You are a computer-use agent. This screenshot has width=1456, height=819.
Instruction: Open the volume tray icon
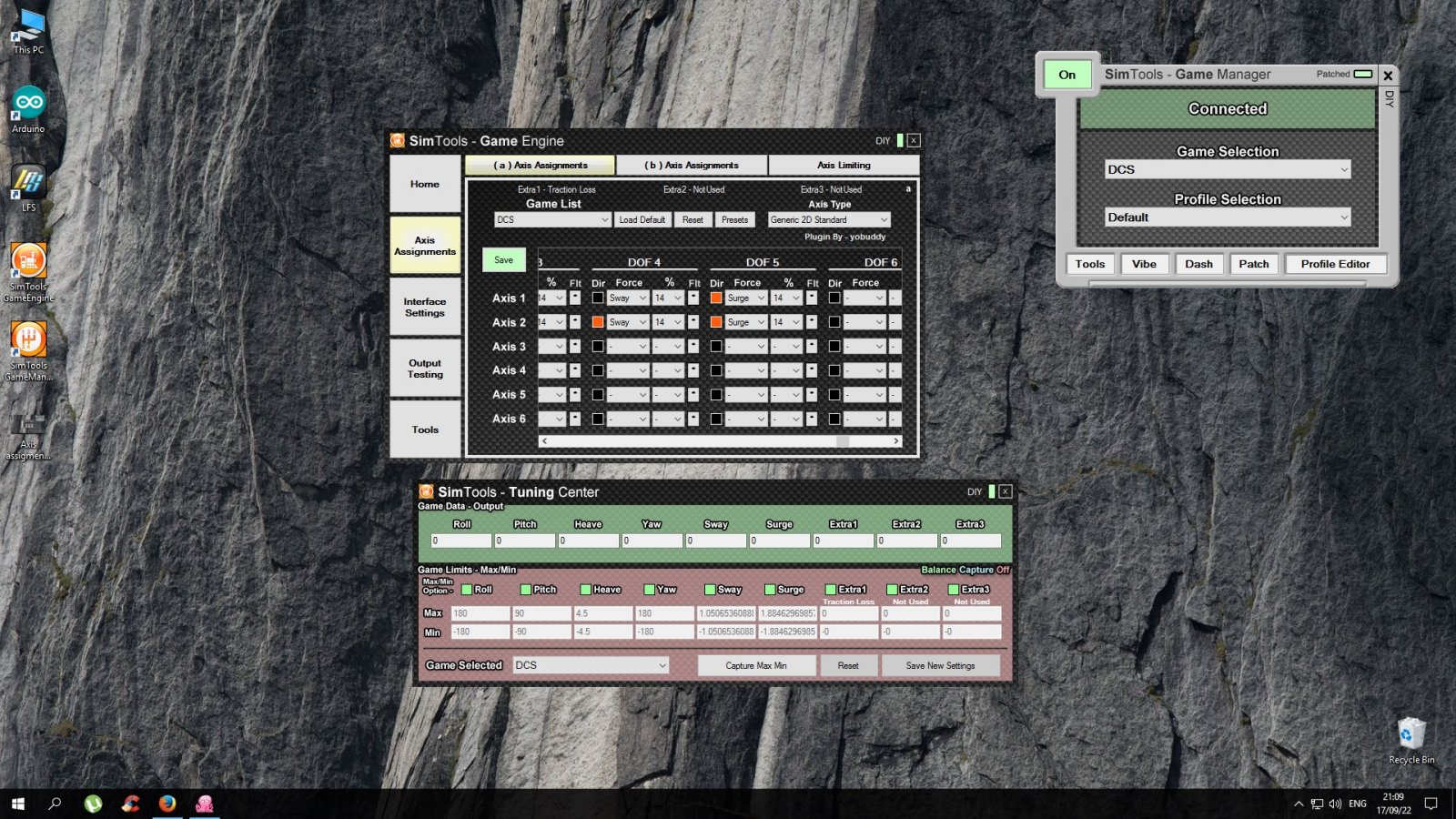click(1335, 804)
